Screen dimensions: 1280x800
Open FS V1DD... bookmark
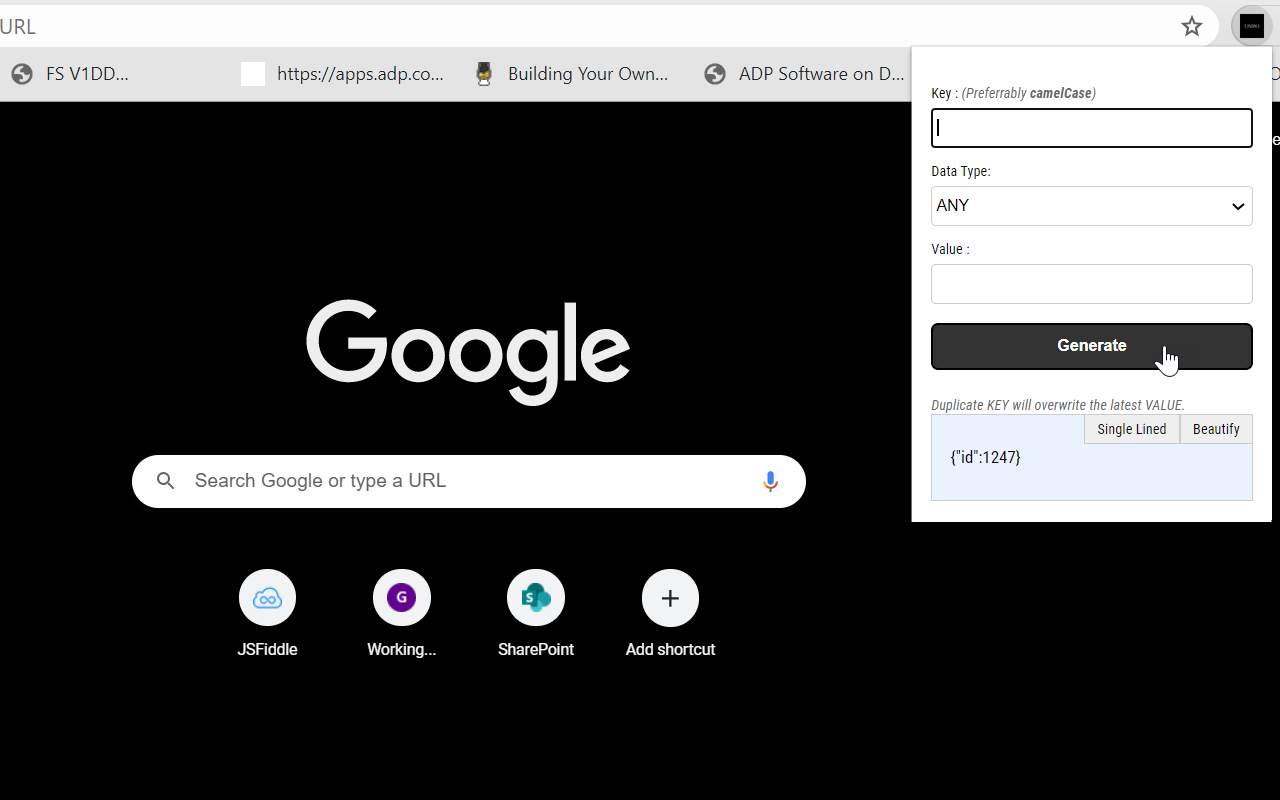(x=70, y=74)
